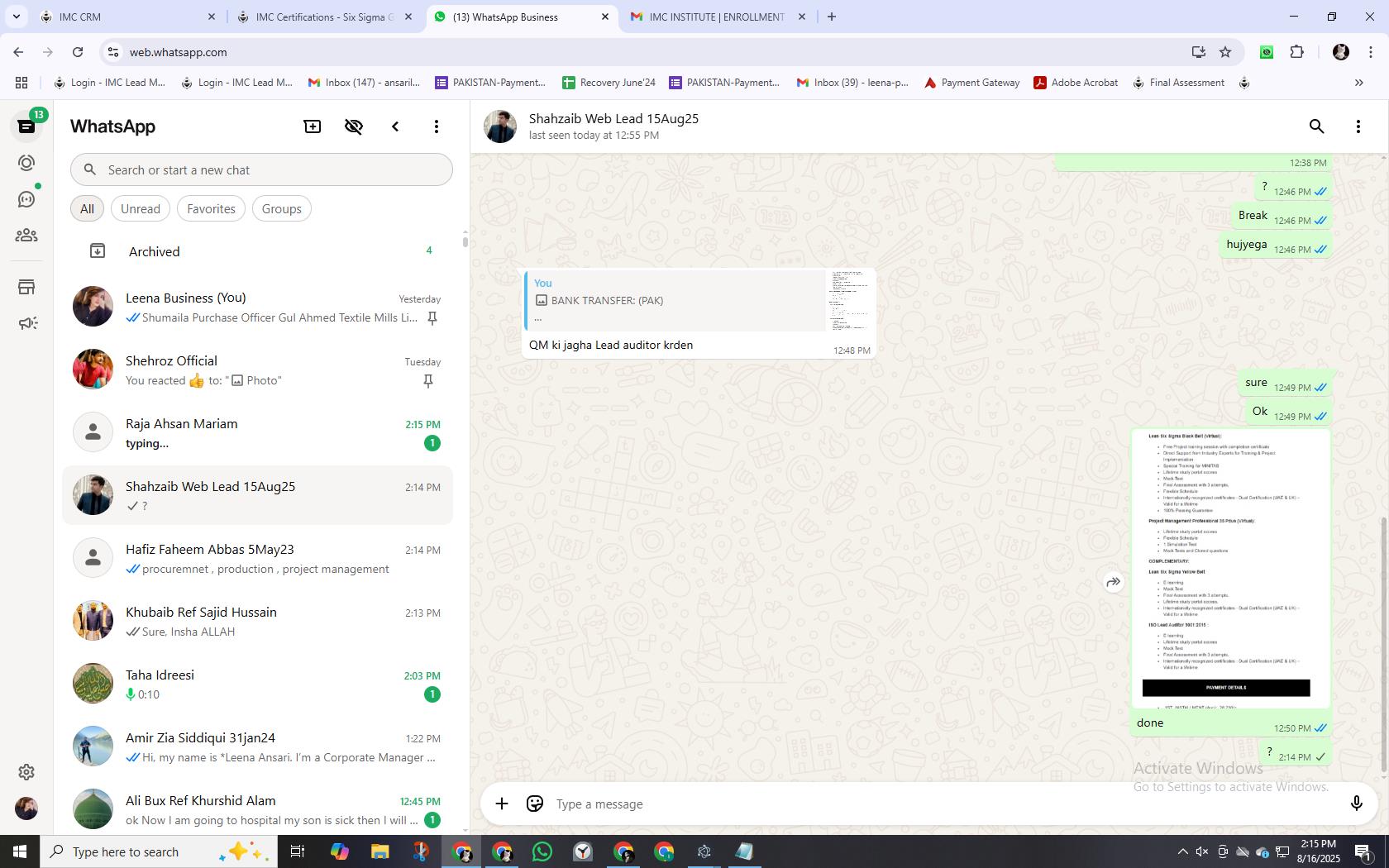Screen dimensions: 1389x868
Task: Select the Favorites chat filter
Action: (x=211, y=209)
